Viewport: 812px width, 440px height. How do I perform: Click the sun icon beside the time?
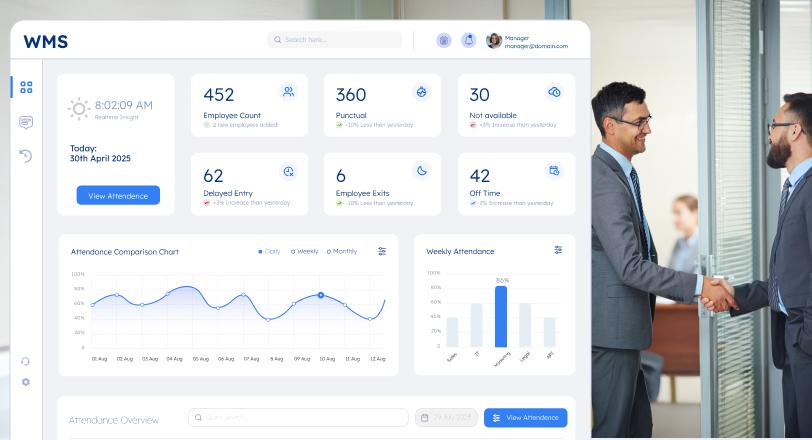click(x=79, y=108)
